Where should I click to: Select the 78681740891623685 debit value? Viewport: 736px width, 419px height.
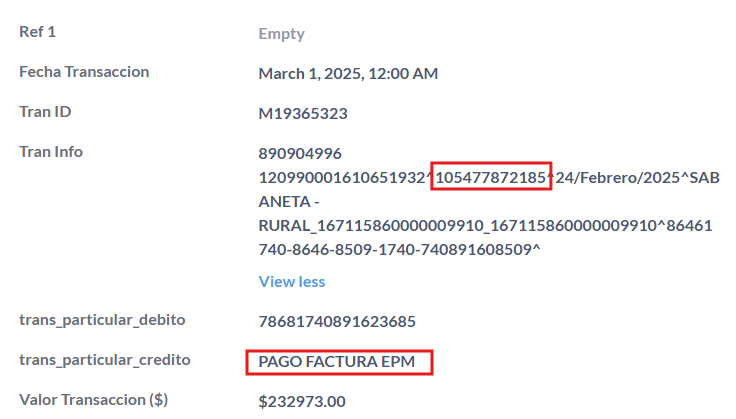coord(337,321)
